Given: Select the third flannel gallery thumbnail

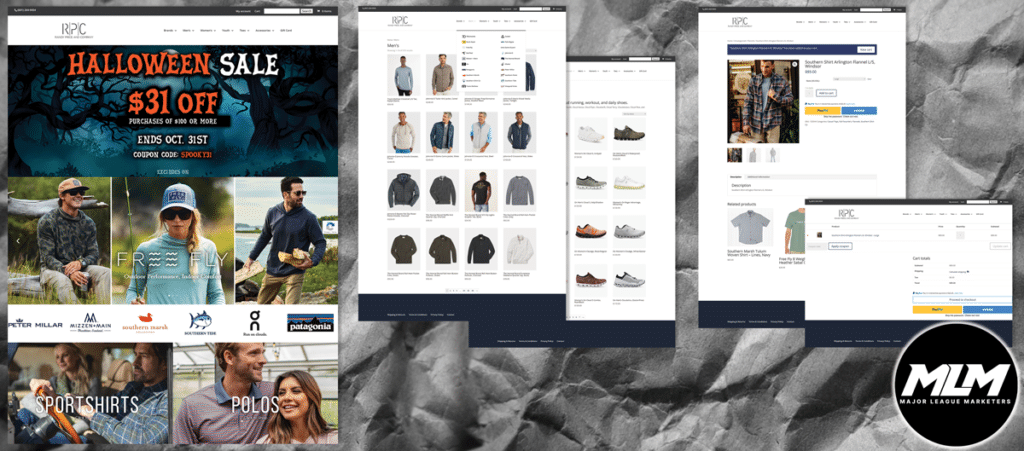Looking at the screenshot, I should coord(773,155).
